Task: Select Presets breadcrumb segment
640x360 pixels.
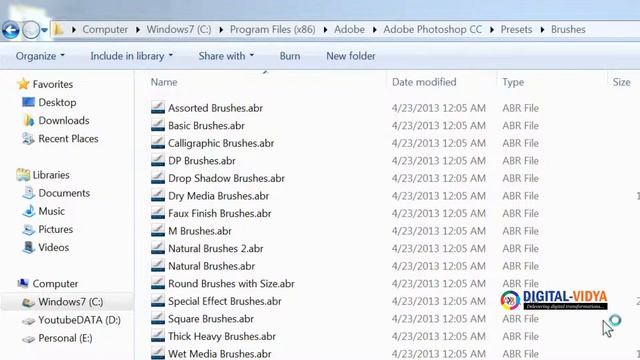Action: 516,29
